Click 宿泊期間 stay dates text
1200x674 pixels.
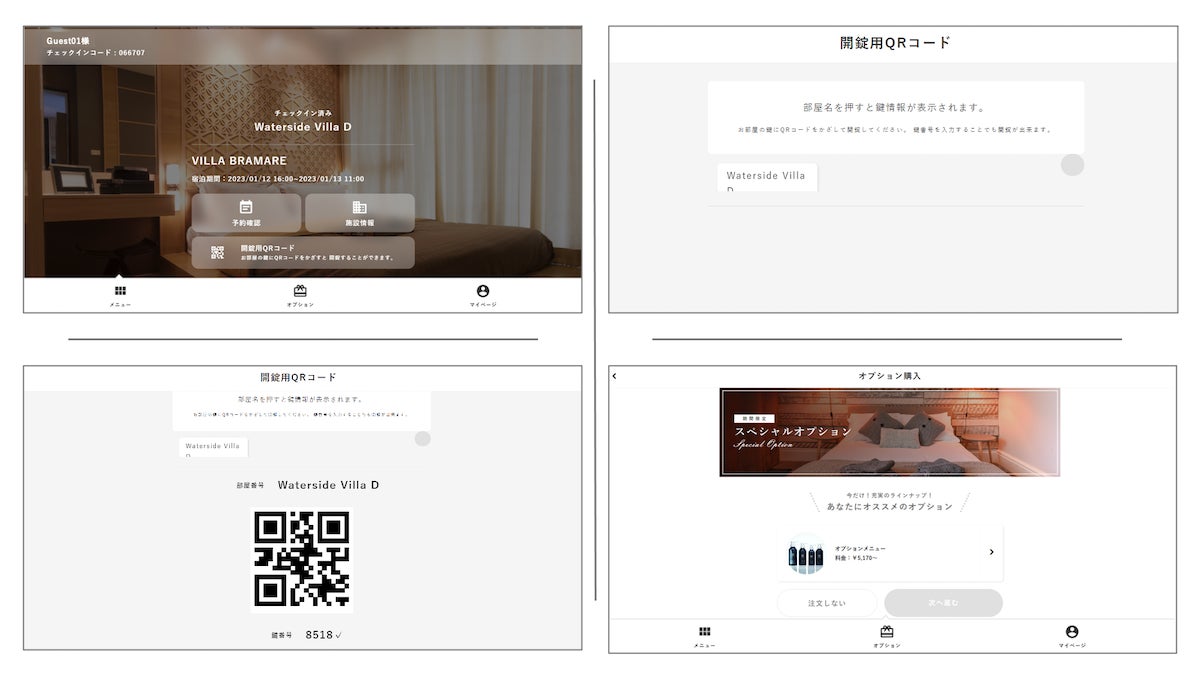pos(278,179)
